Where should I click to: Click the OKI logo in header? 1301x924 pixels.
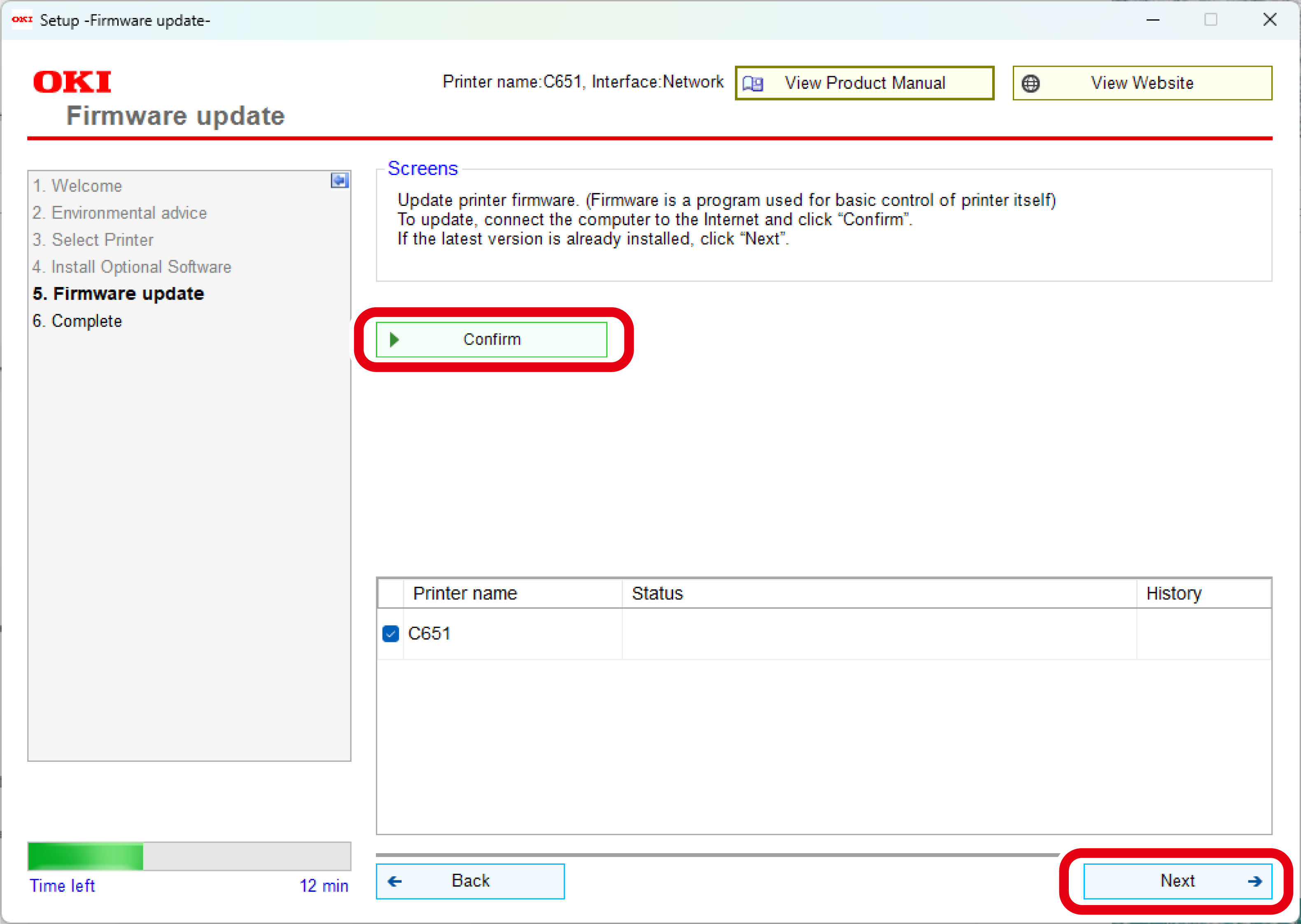(72, 82)
